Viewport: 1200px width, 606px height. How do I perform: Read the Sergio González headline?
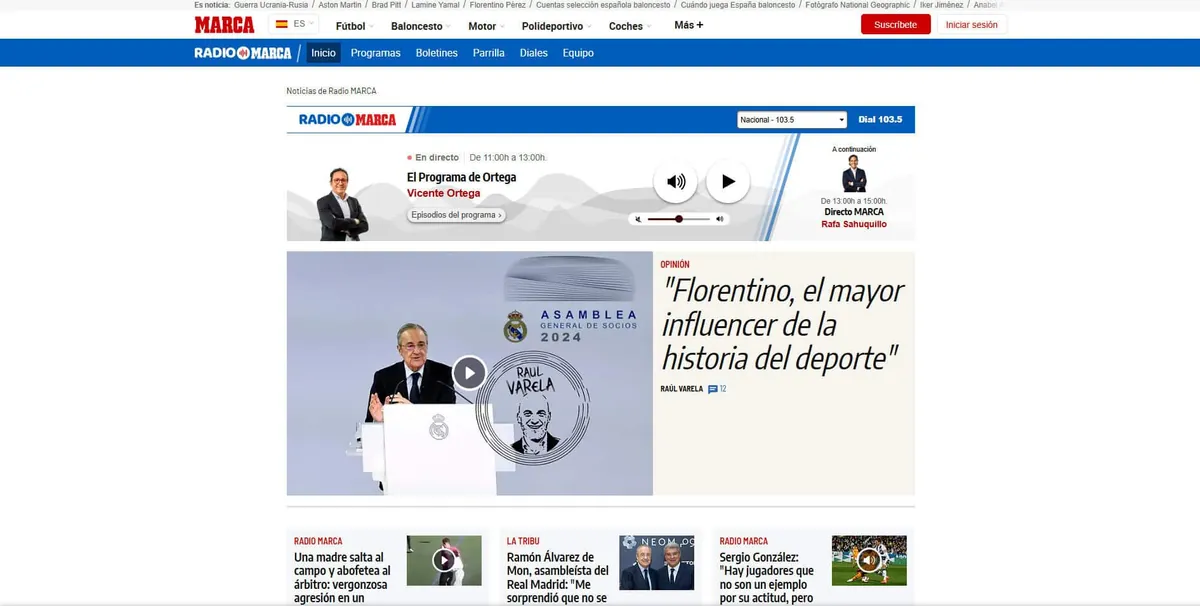click(768, 577)
